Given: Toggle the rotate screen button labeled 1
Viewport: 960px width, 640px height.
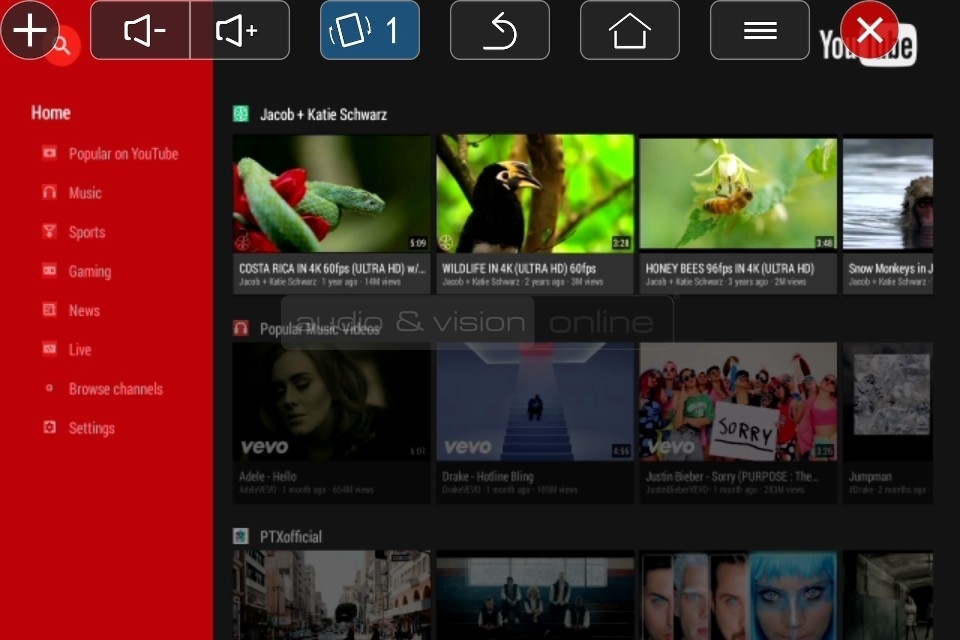Looking at the screenshot, I should (x=370, y=30).
